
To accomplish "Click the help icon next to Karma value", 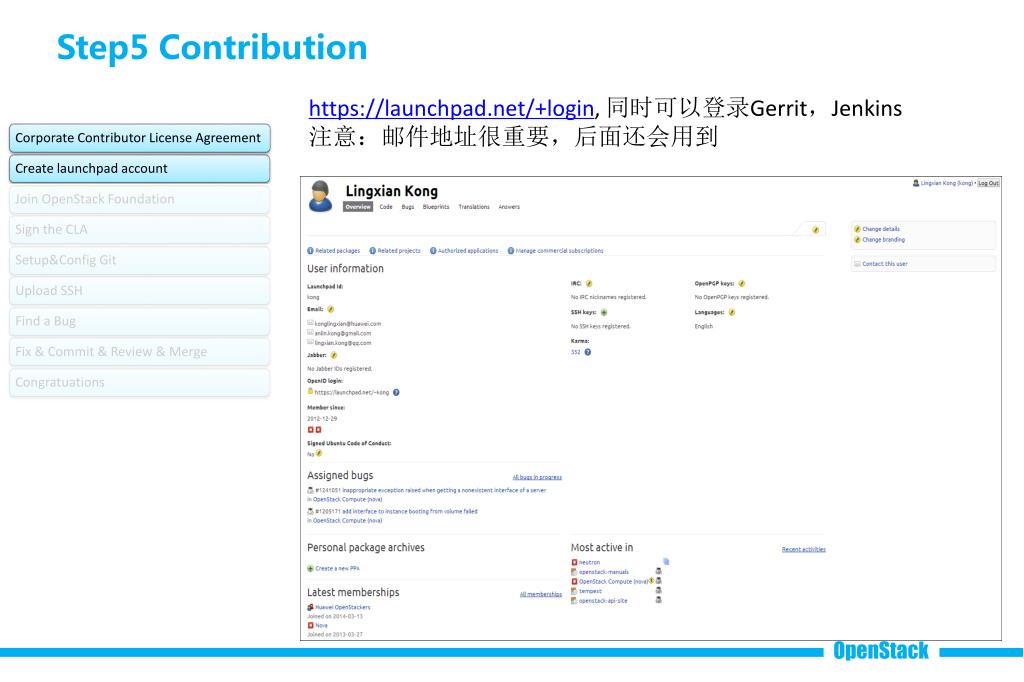I will pos(588,352).
